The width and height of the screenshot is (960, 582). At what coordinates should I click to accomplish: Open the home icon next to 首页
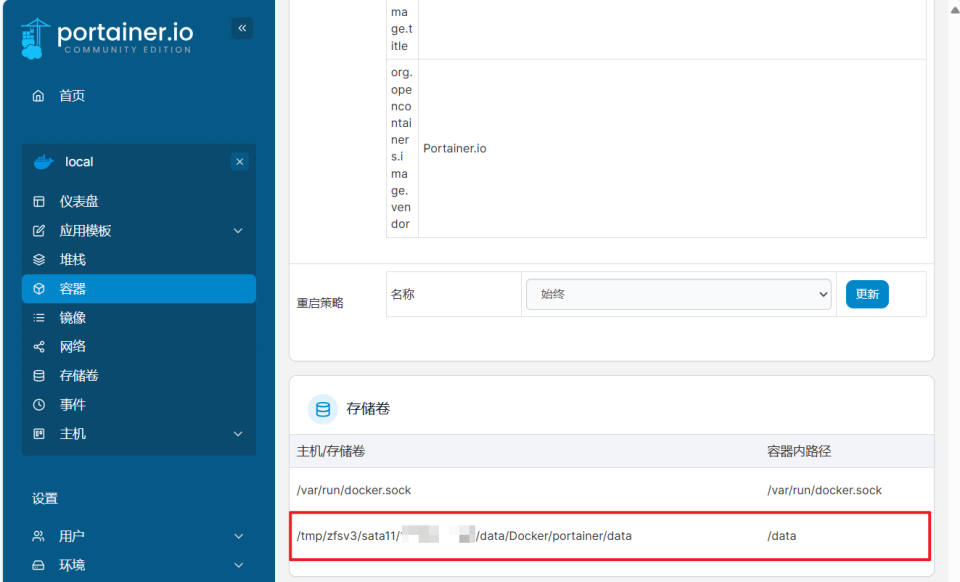[x=39, y=95]
